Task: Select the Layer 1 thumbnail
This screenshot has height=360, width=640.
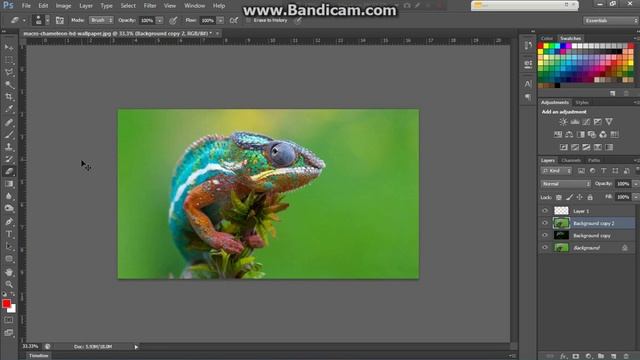Action: [x=561, y=211]
